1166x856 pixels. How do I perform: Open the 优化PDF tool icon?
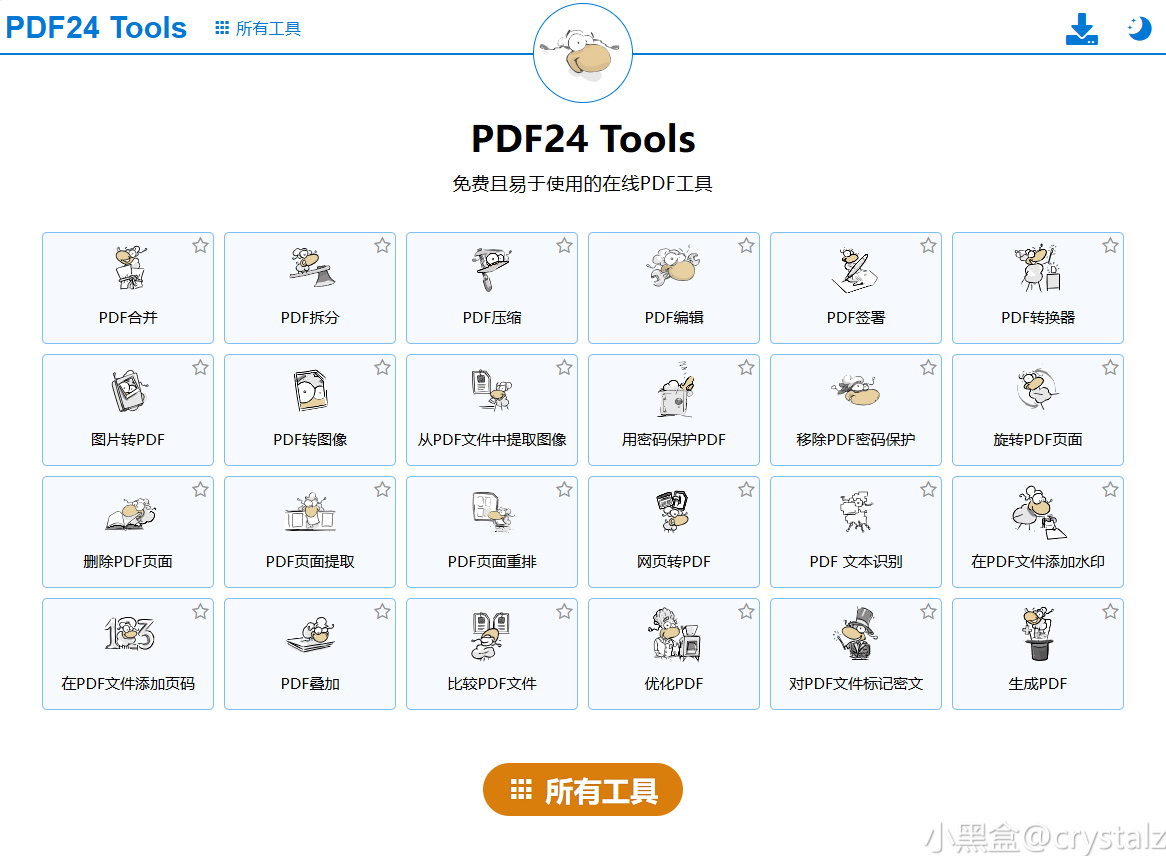pos(675,634)
